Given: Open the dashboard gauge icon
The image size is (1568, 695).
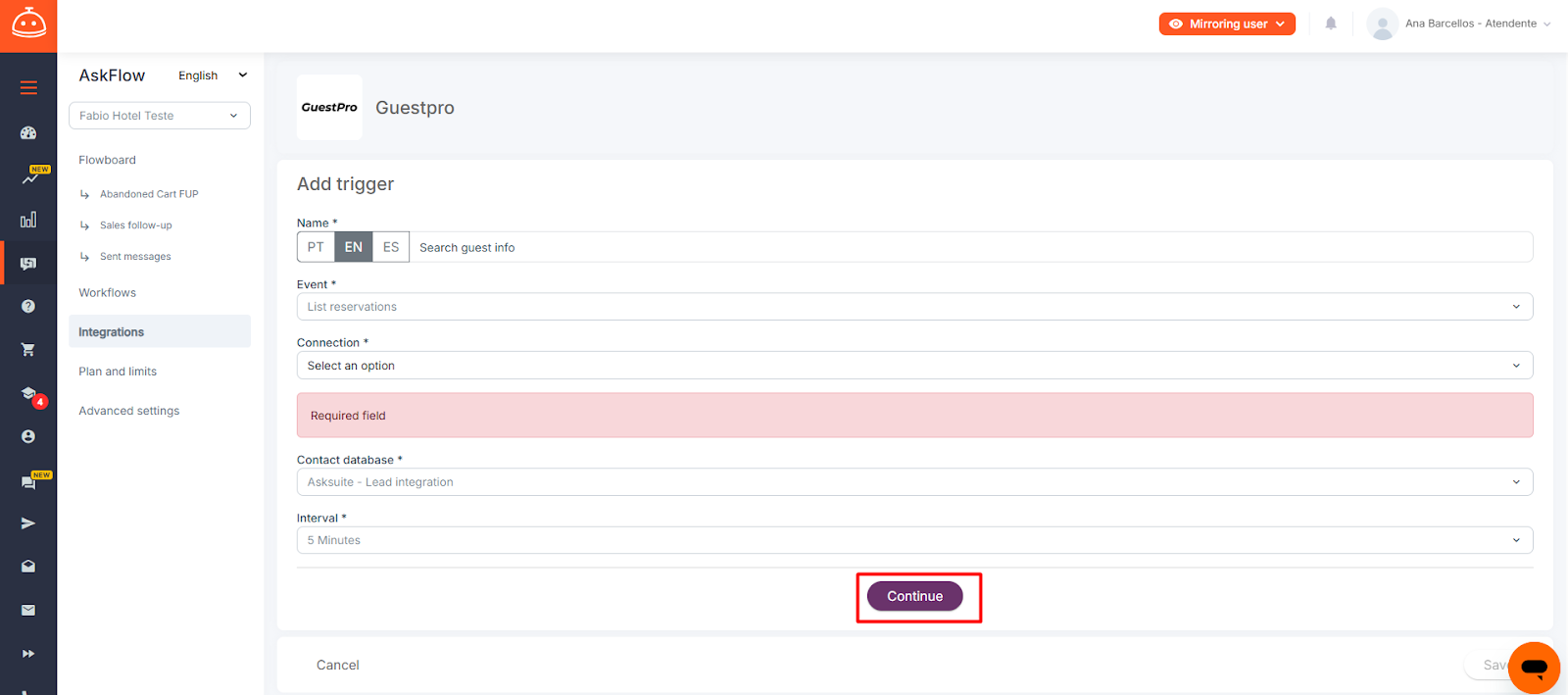Looking at the screenshot, I should coord(28,132).
